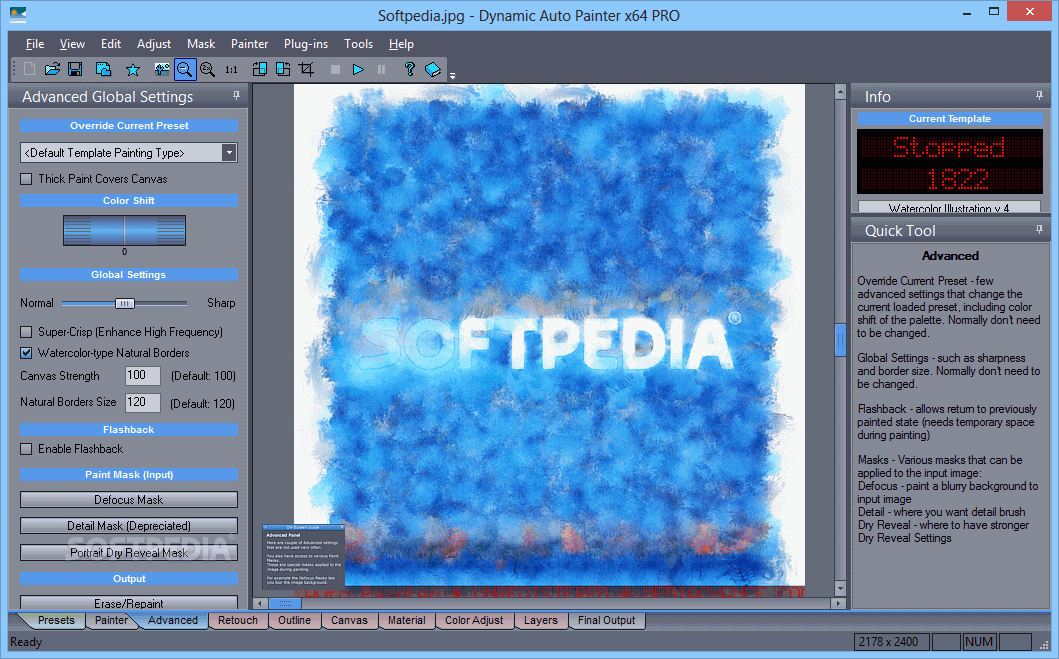Click the canvas vertical scrollbar down arrow
Viewport: 1059px width, 659px height.
point(840,589)
